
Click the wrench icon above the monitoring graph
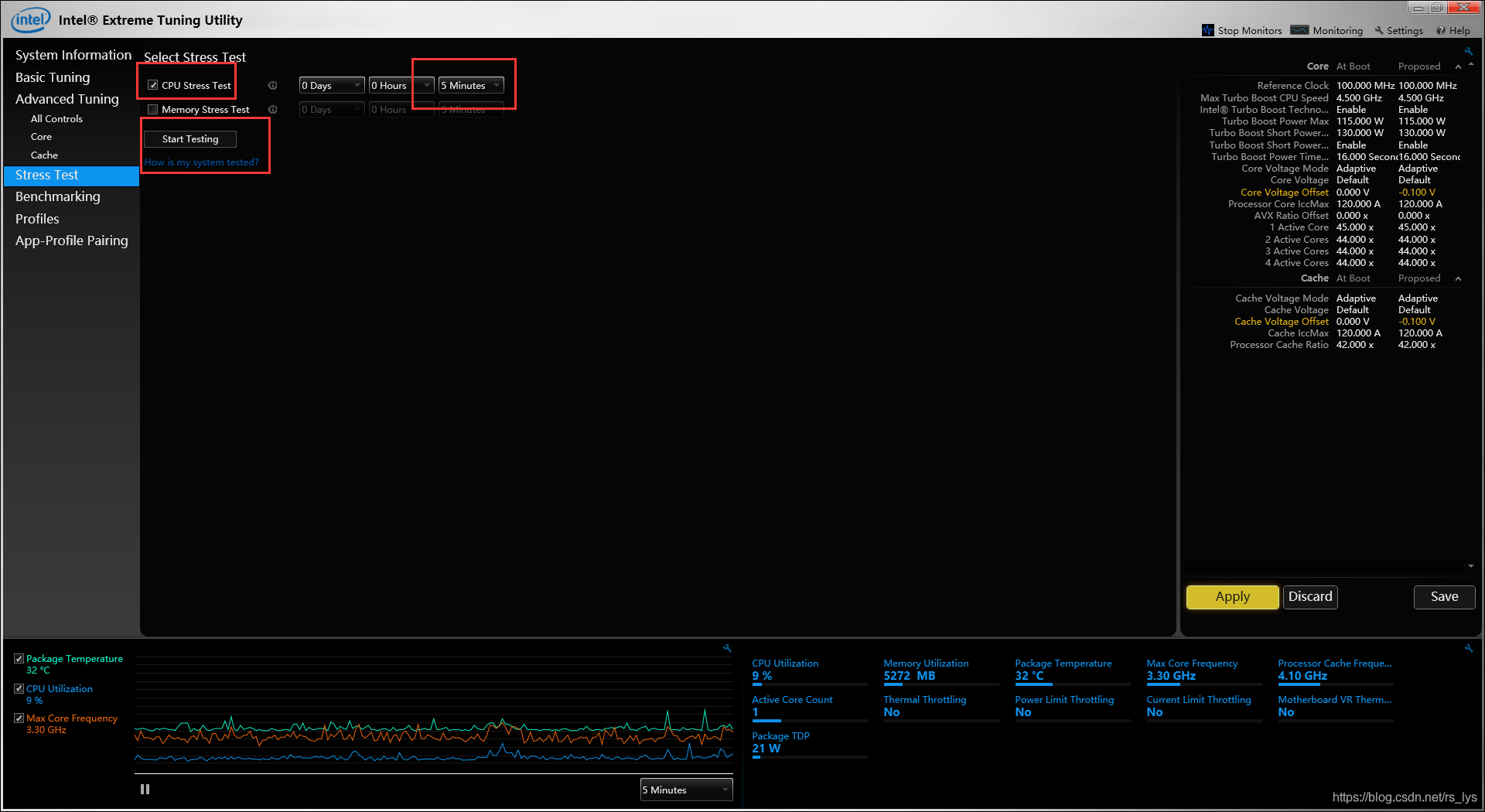click(727, 648)
